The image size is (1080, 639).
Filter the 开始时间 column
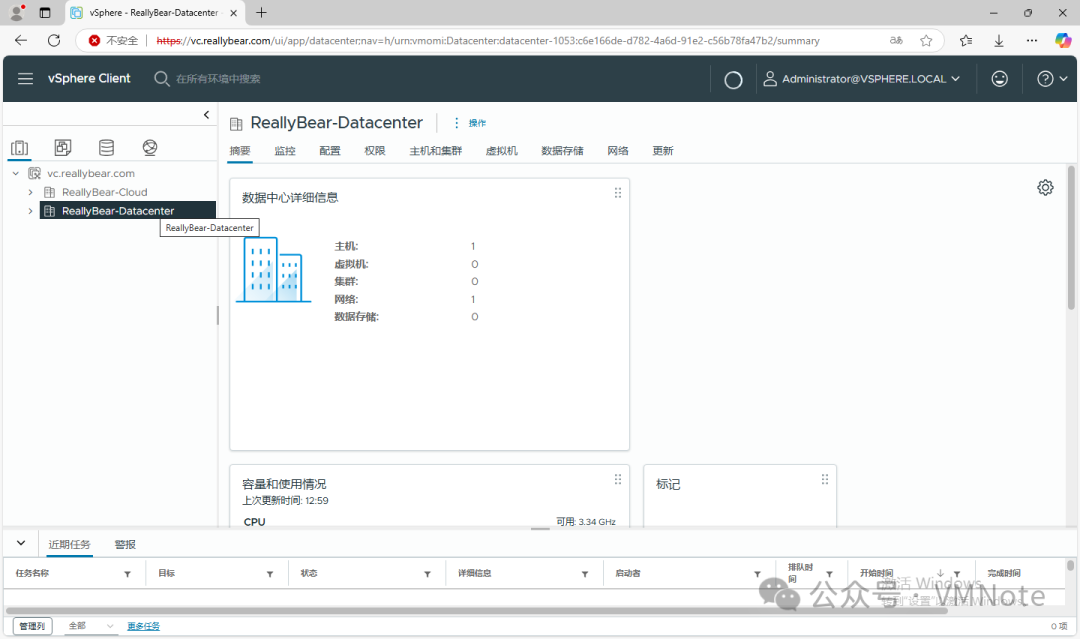click(x=957, y=574)
